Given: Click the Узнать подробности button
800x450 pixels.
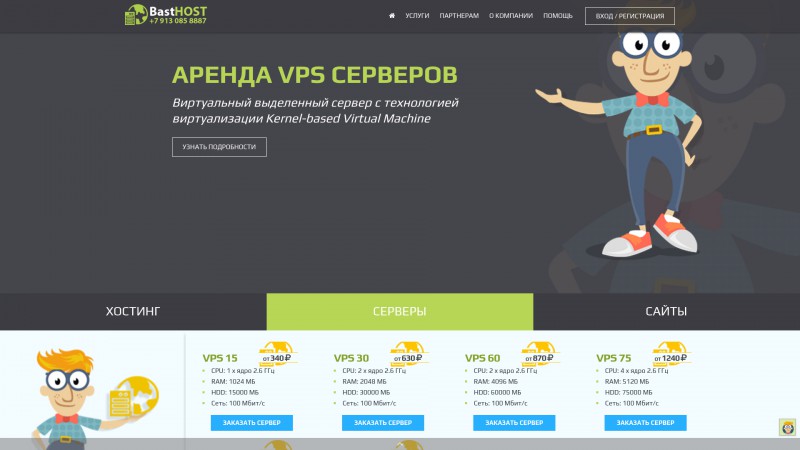Looking at the screenshot, I should pyautogui.click(x=219, y=147).
